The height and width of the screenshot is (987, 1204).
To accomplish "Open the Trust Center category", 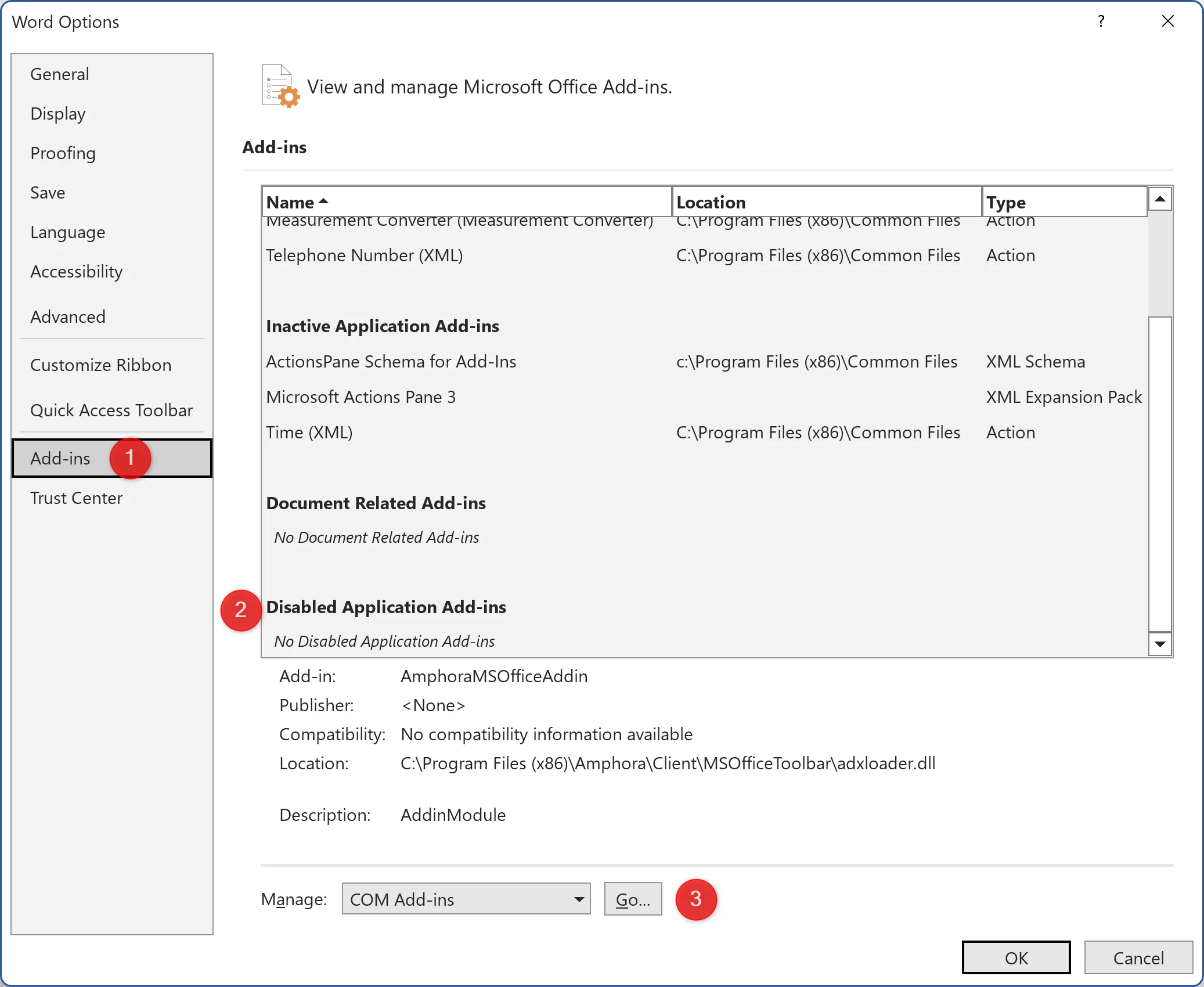I will [111, 498].
